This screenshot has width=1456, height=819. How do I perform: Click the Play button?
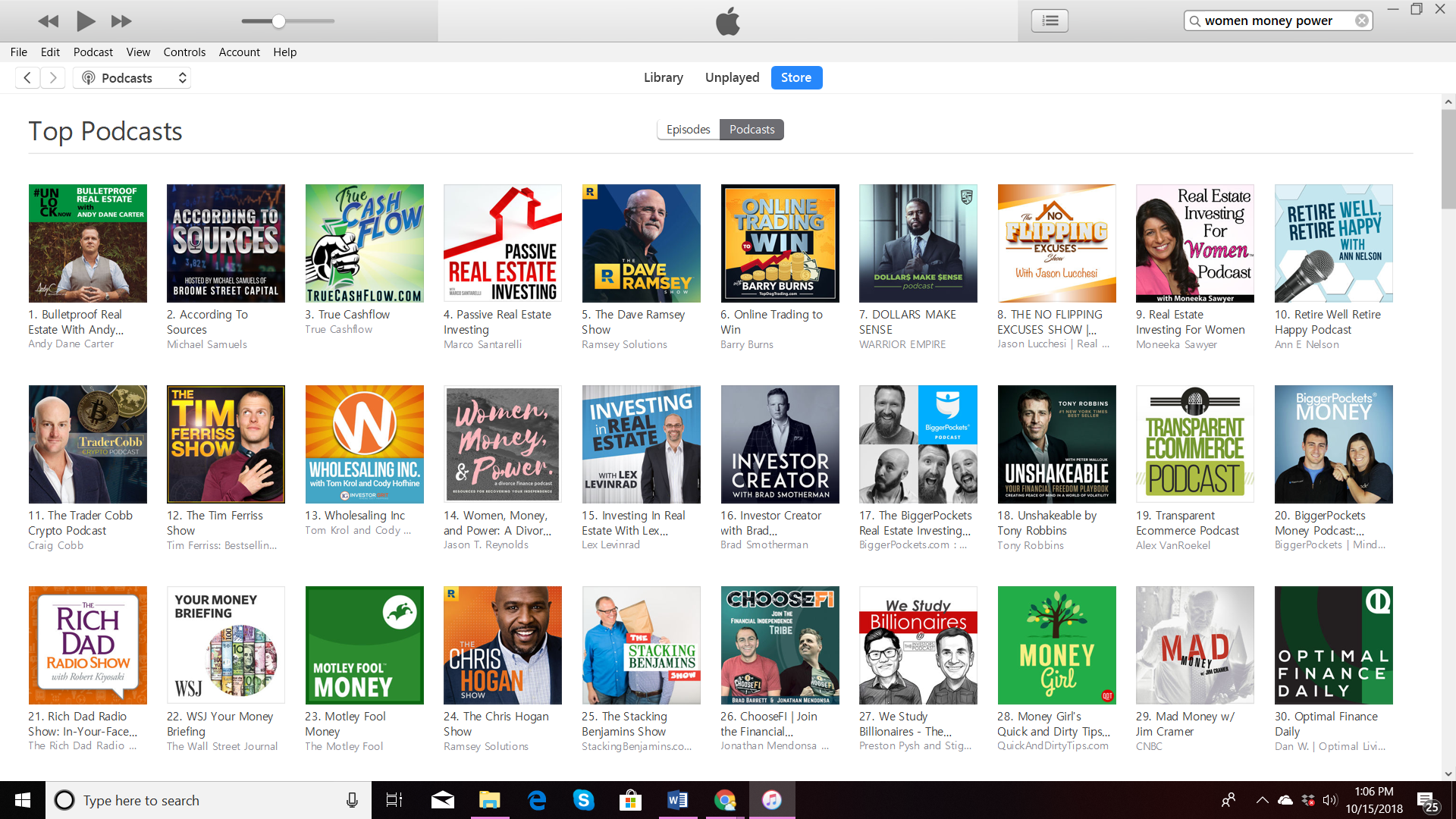(86, 21)
